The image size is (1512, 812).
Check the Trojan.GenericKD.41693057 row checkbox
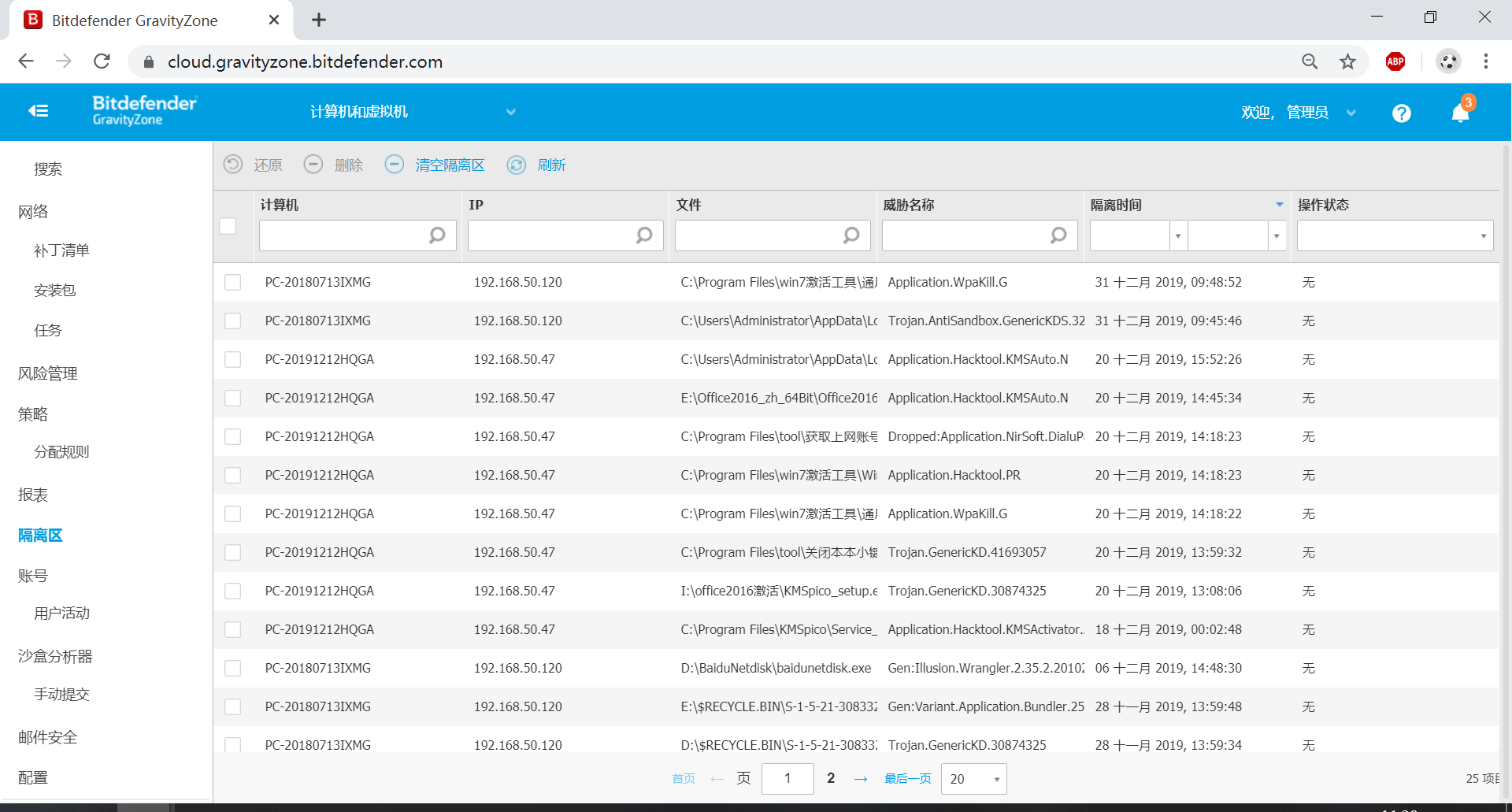(x=233, y=552)
